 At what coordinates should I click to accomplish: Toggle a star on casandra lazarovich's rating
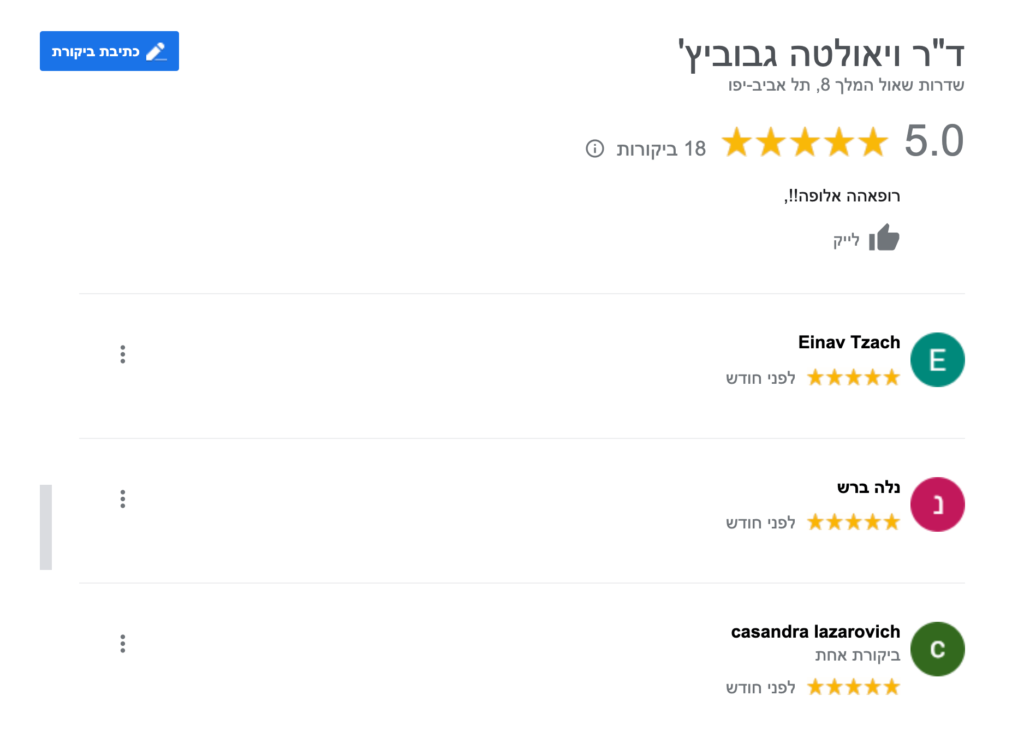(852, 686)
